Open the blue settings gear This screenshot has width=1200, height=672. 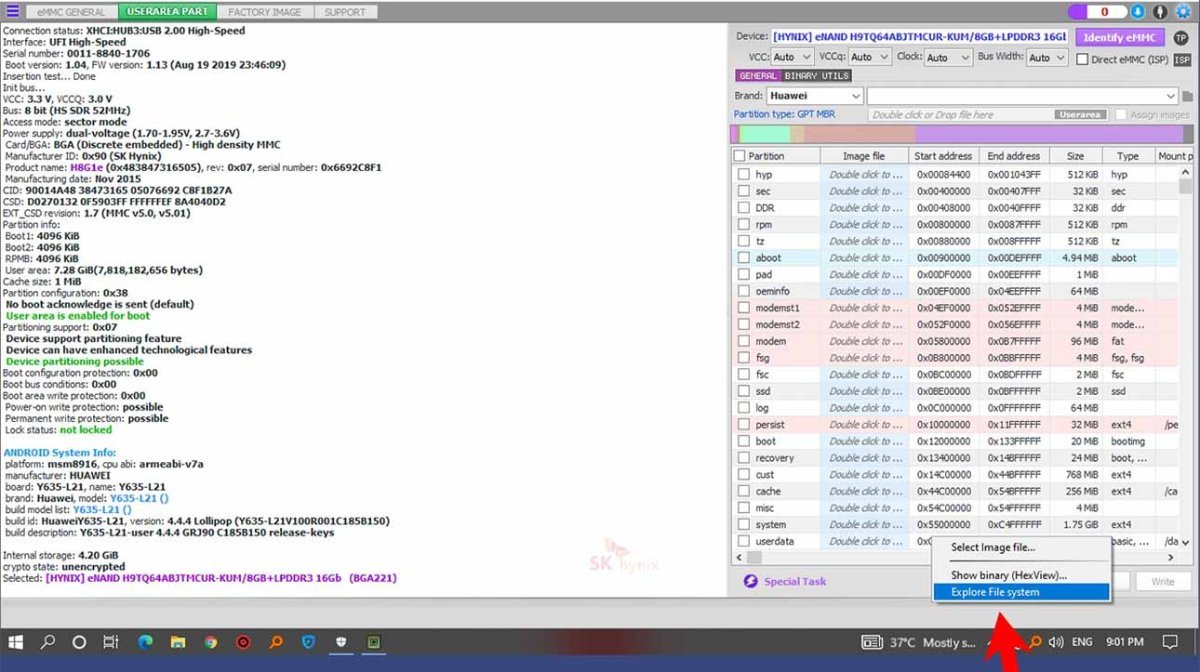pyautogui.click(x=1184, y=12)
